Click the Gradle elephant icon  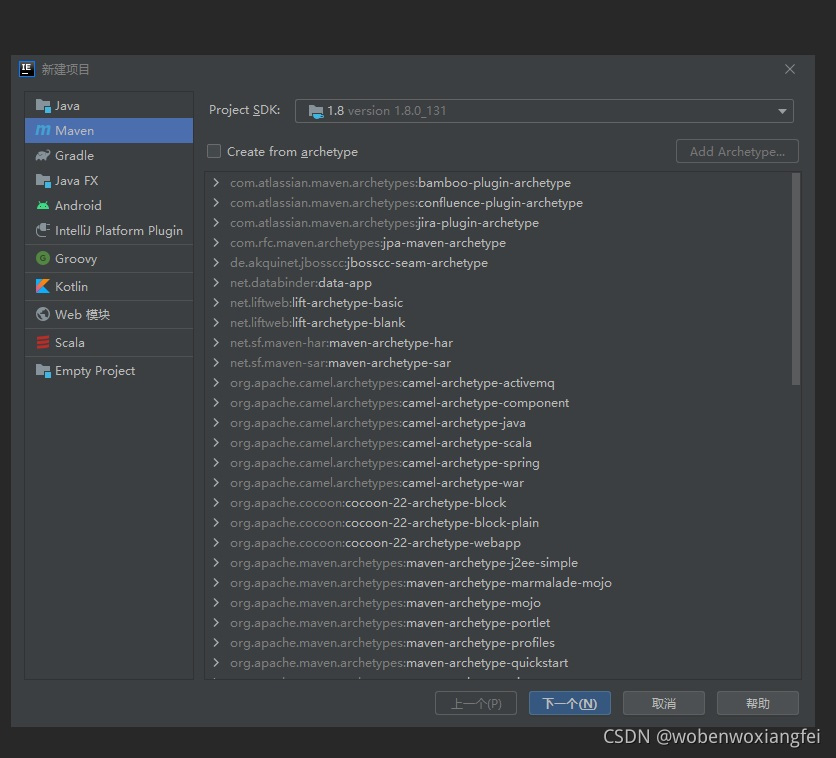(43, 155)
